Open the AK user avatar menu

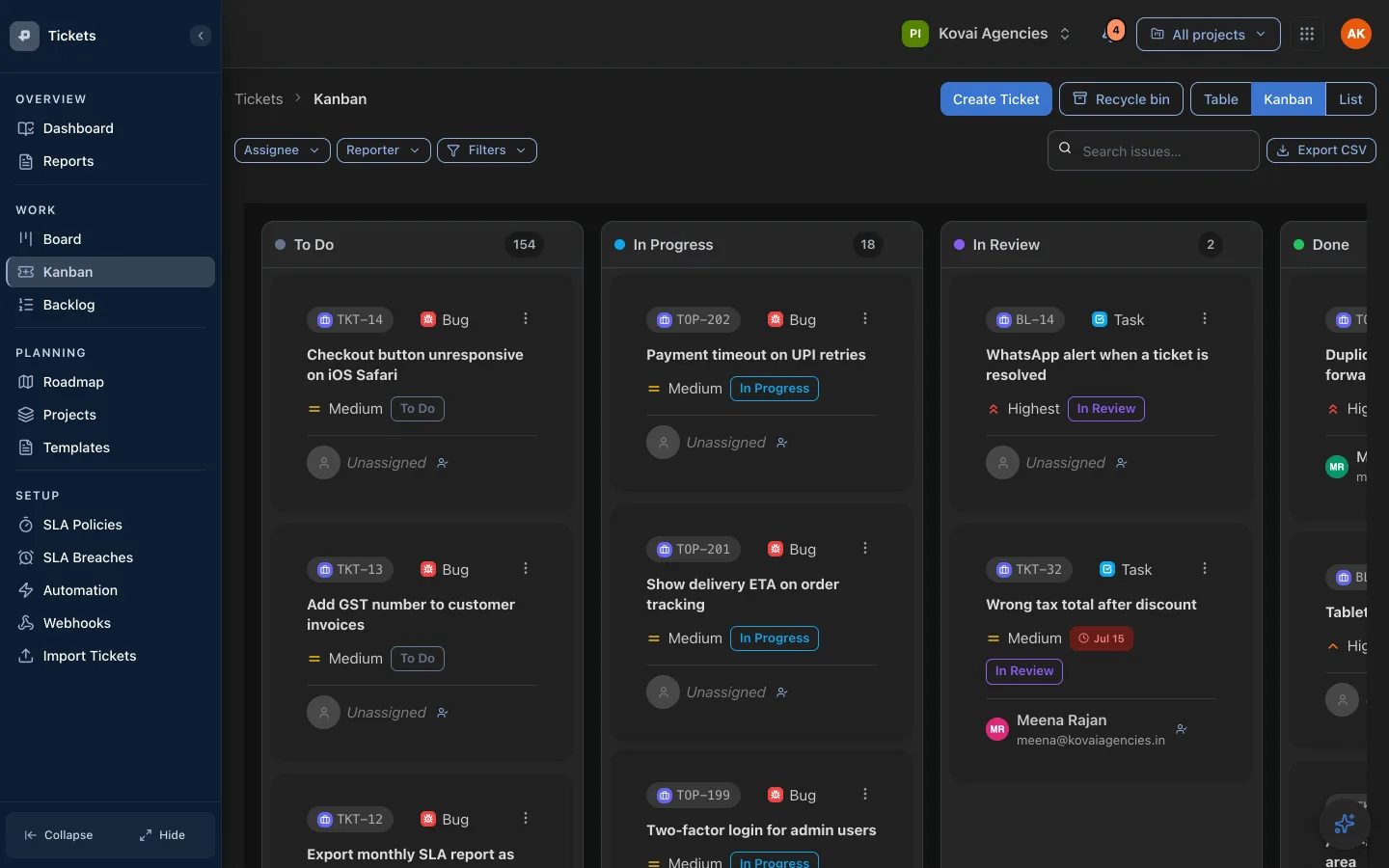(x=1356, y=34)
